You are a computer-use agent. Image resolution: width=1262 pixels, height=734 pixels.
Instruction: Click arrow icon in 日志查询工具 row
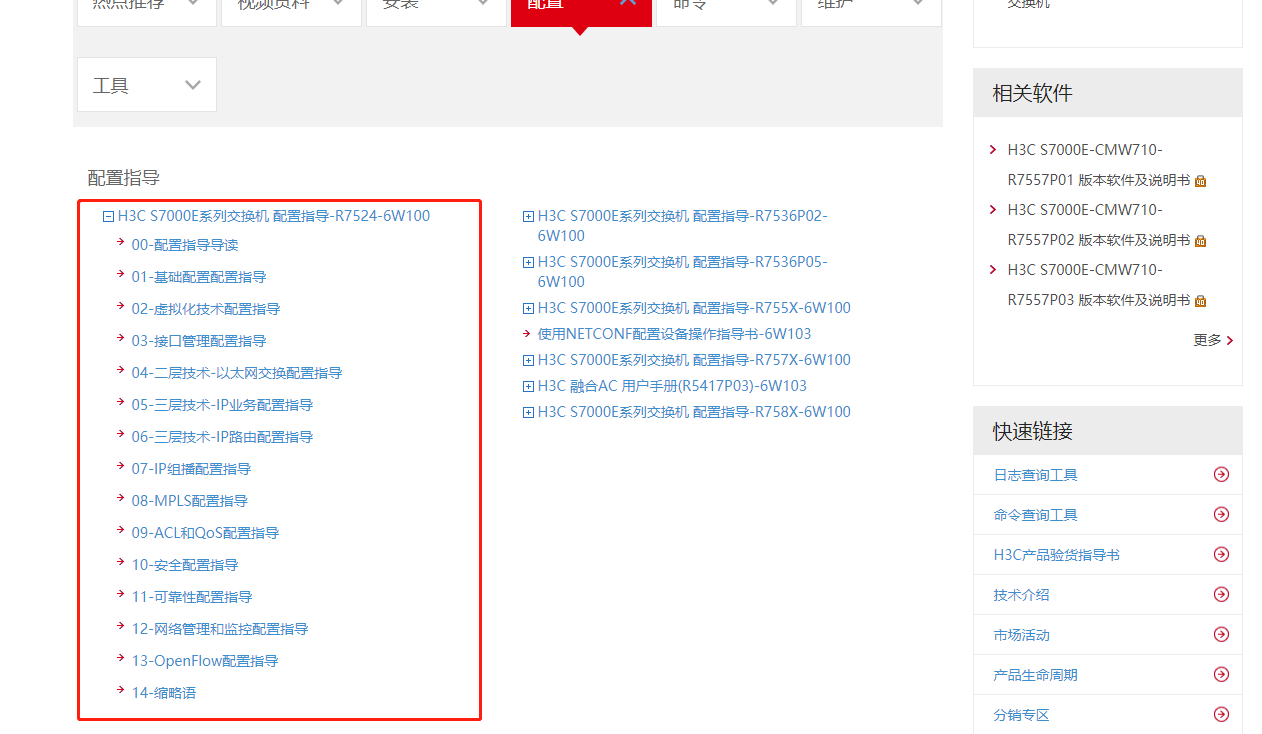pyautogui.click(x=1221, y=475)
